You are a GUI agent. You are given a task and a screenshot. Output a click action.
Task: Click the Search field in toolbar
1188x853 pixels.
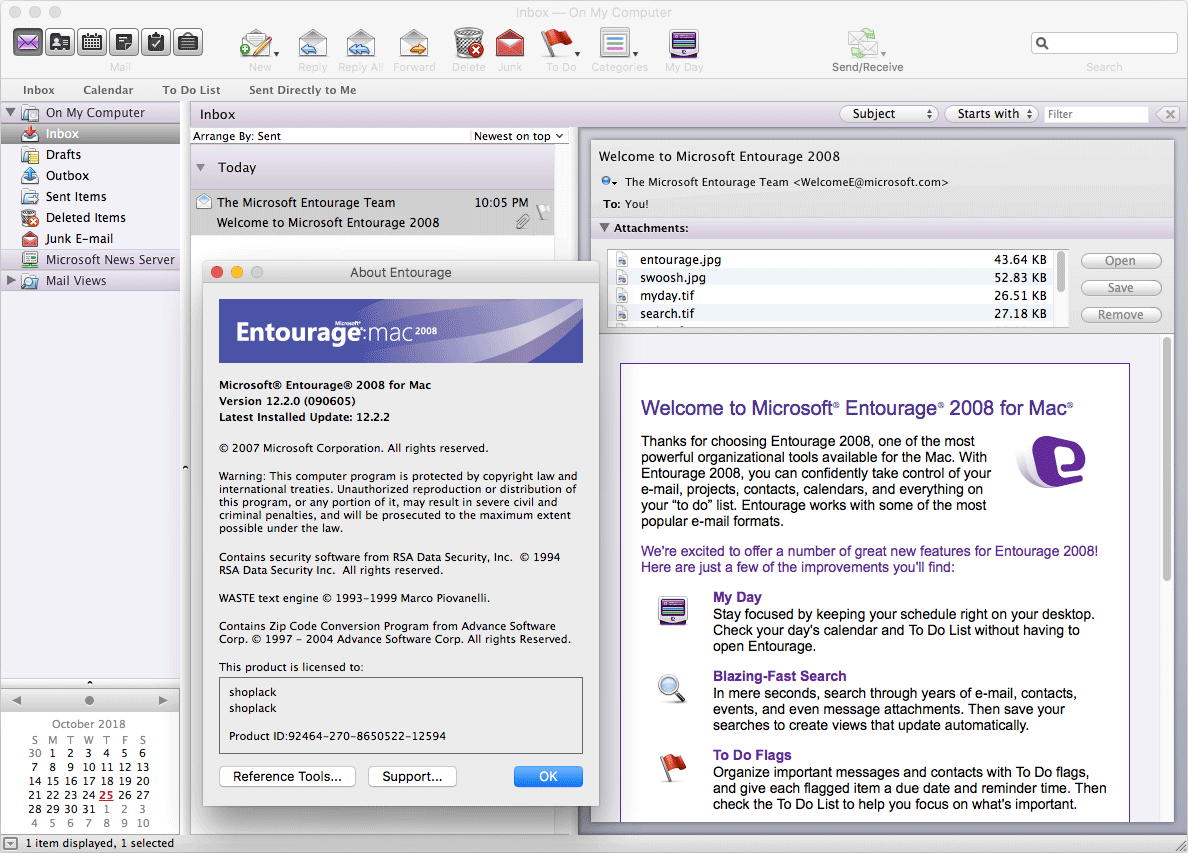click(x=1104, y=43)
